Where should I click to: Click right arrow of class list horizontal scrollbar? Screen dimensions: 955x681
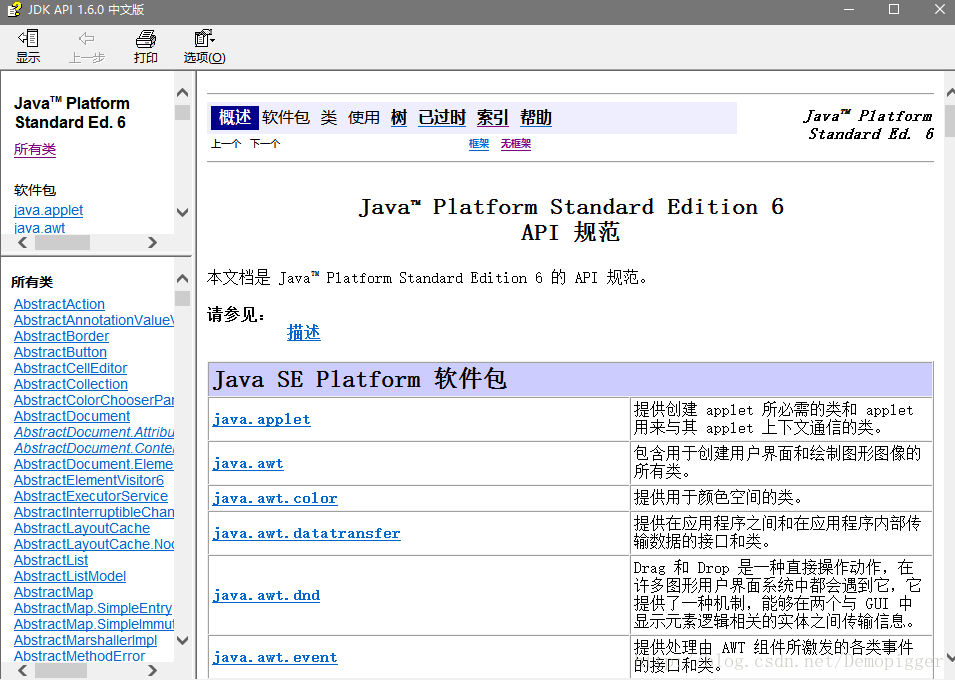point(152,670)
